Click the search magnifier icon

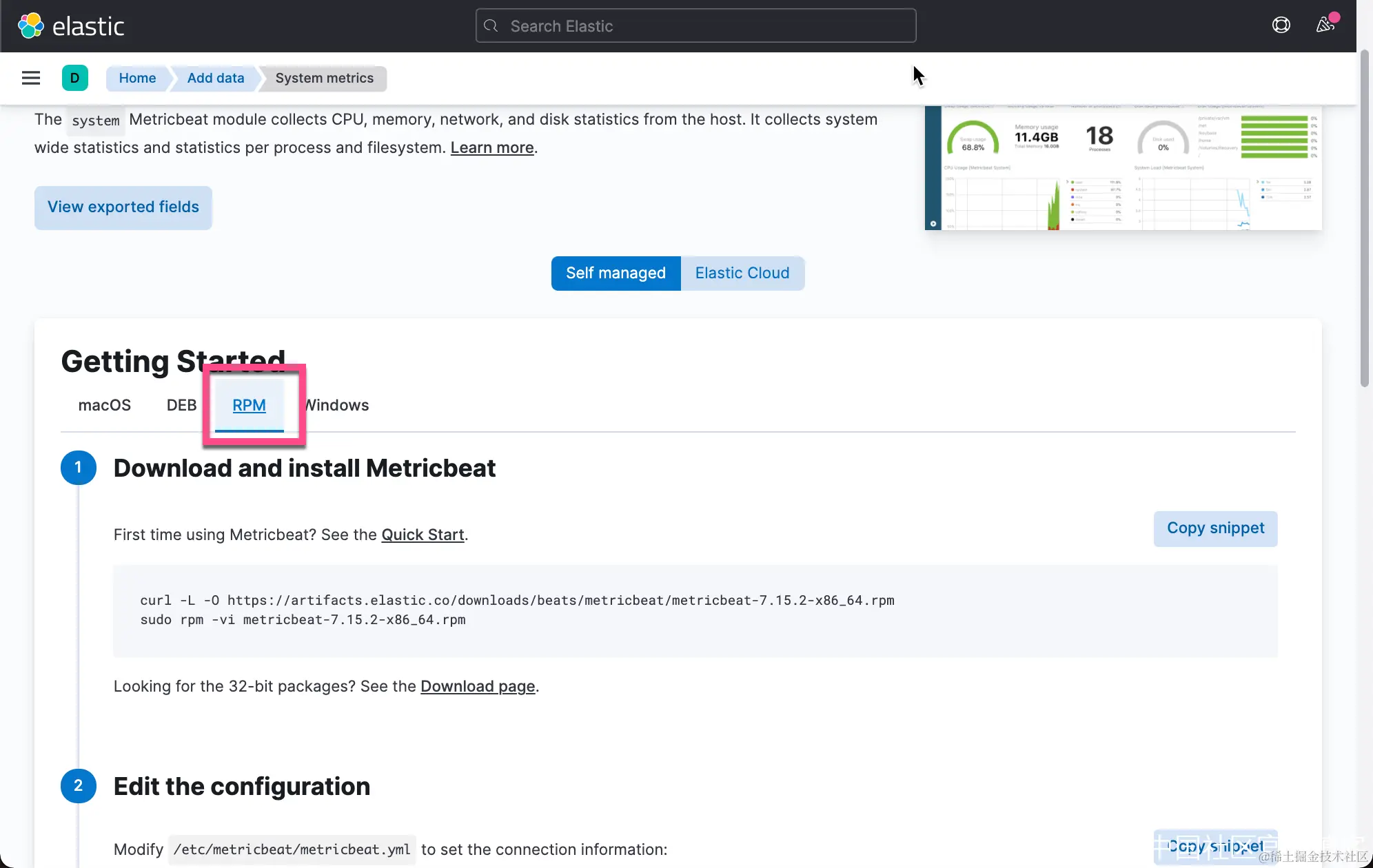(x=491, y=26)
